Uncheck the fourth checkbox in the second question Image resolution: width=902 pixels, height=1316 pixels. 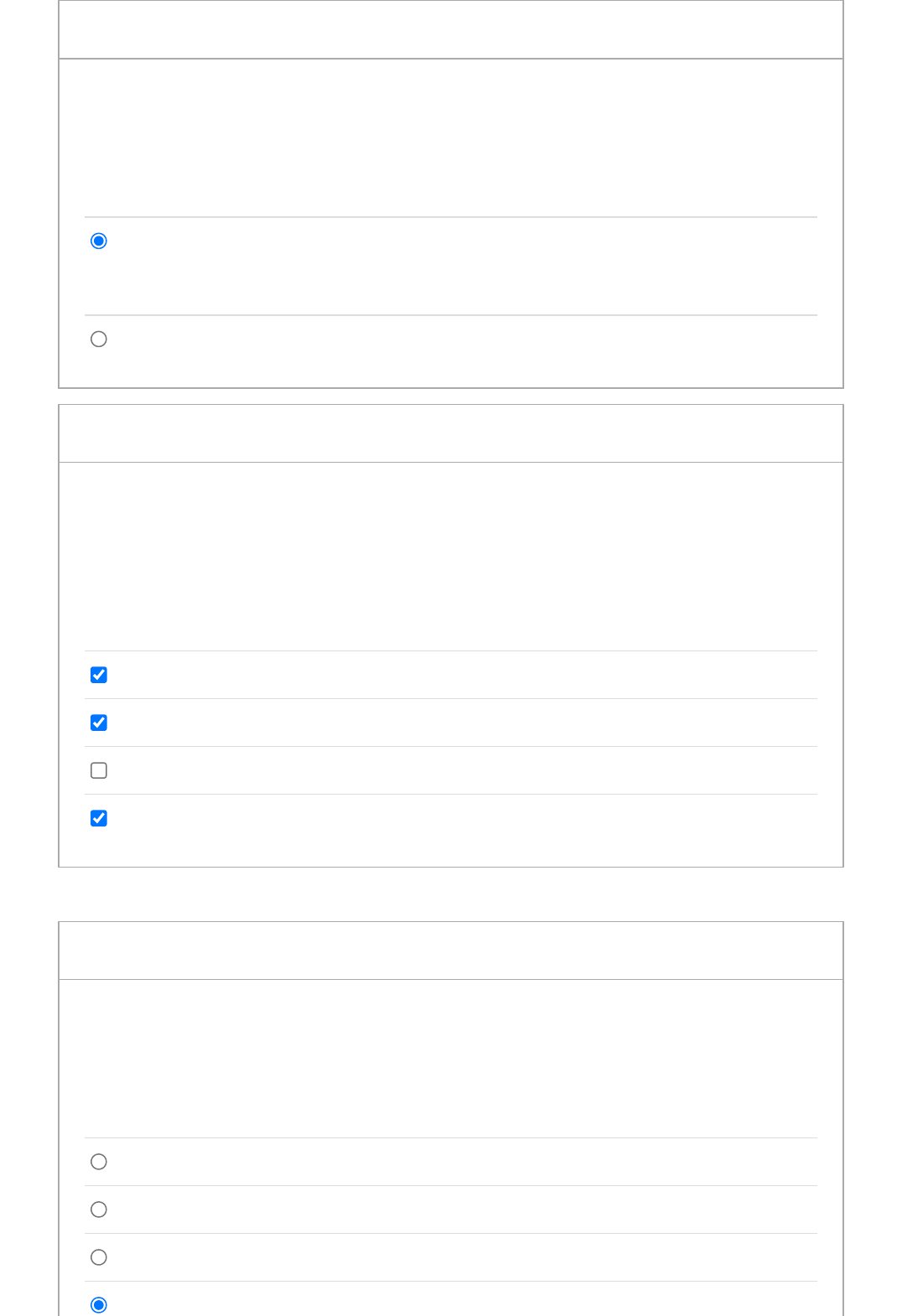click(99, 818)
